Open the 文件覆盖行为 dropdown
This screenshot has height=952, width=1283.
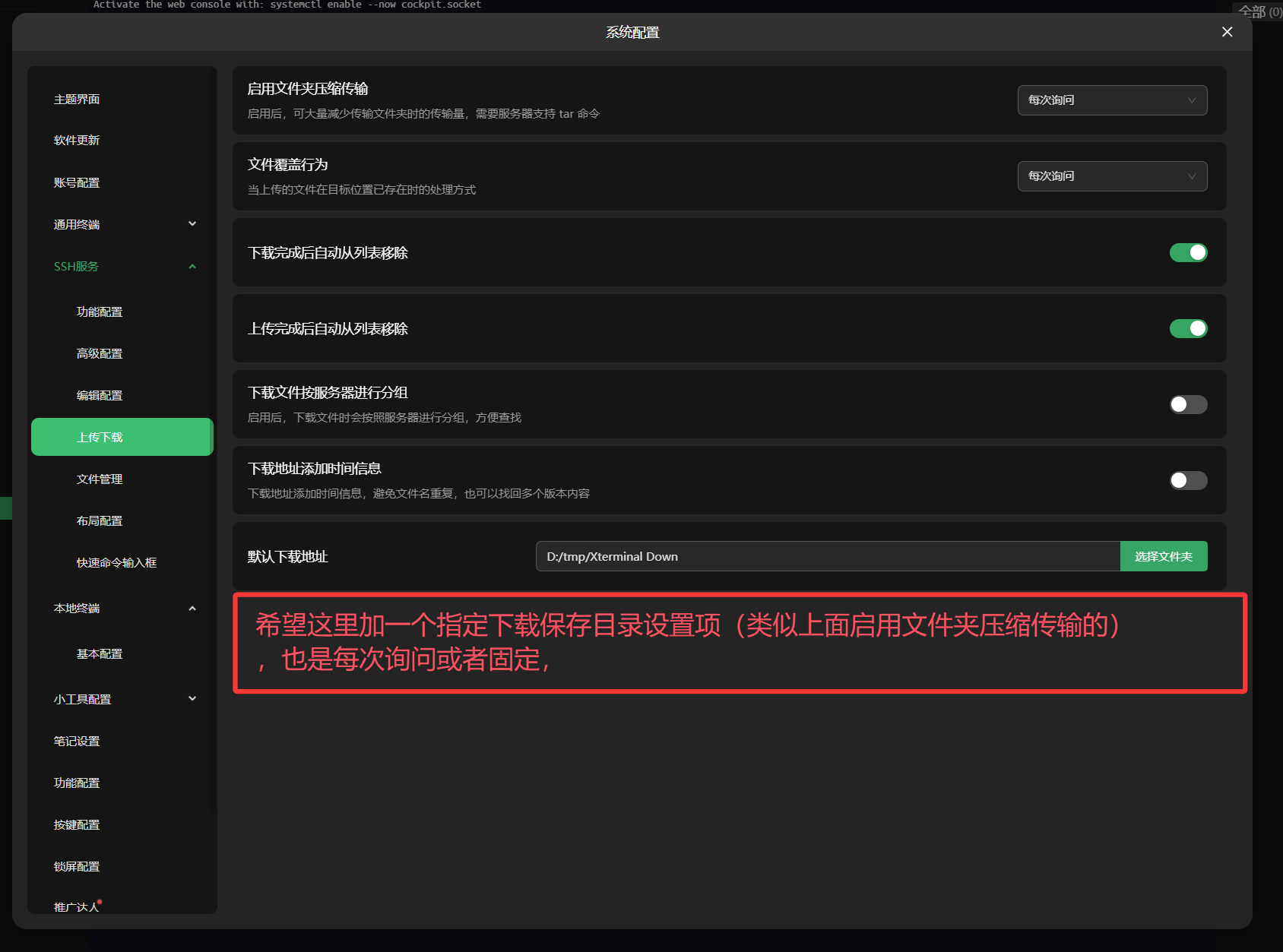pos(1111,176)
